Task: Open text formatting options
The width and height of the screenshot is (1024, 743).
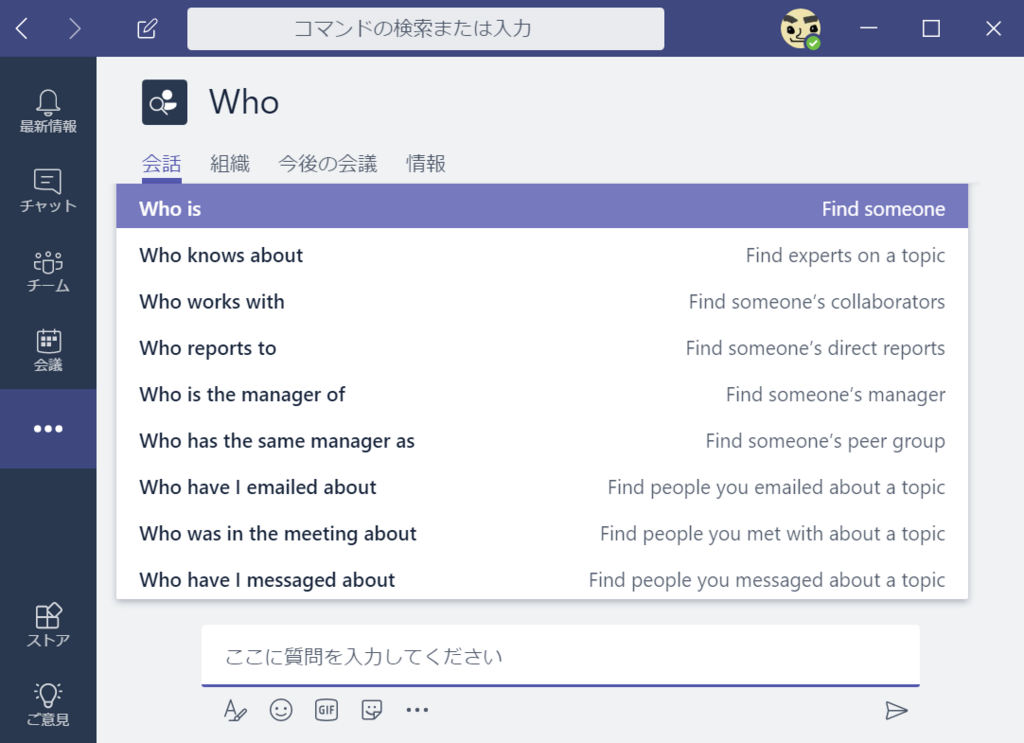Action: click(235, 710)
